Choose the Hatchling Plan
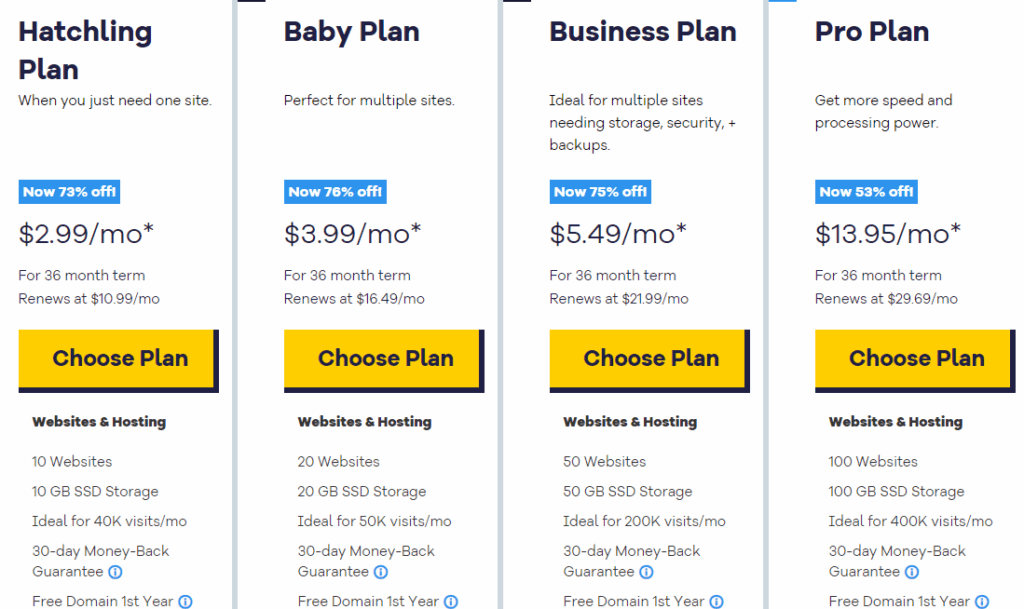The width and height of the screenshot is (1024, 609). point(118,358)
